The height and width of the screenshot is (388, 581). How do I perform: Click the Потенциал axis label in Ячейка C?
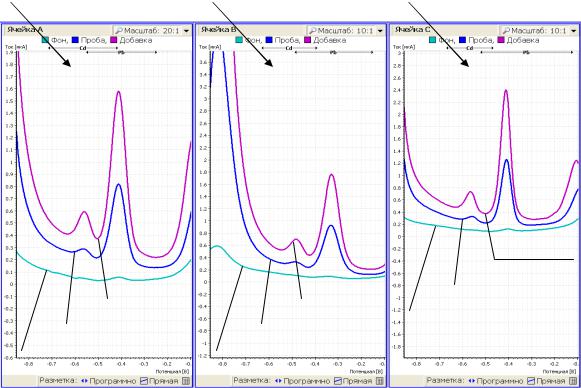(560, 371)
